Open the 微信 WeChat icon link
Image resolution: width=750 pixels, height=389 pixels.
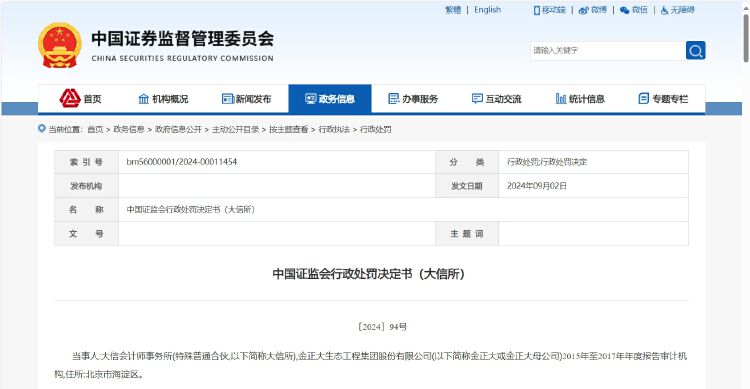tap(624, 10)
